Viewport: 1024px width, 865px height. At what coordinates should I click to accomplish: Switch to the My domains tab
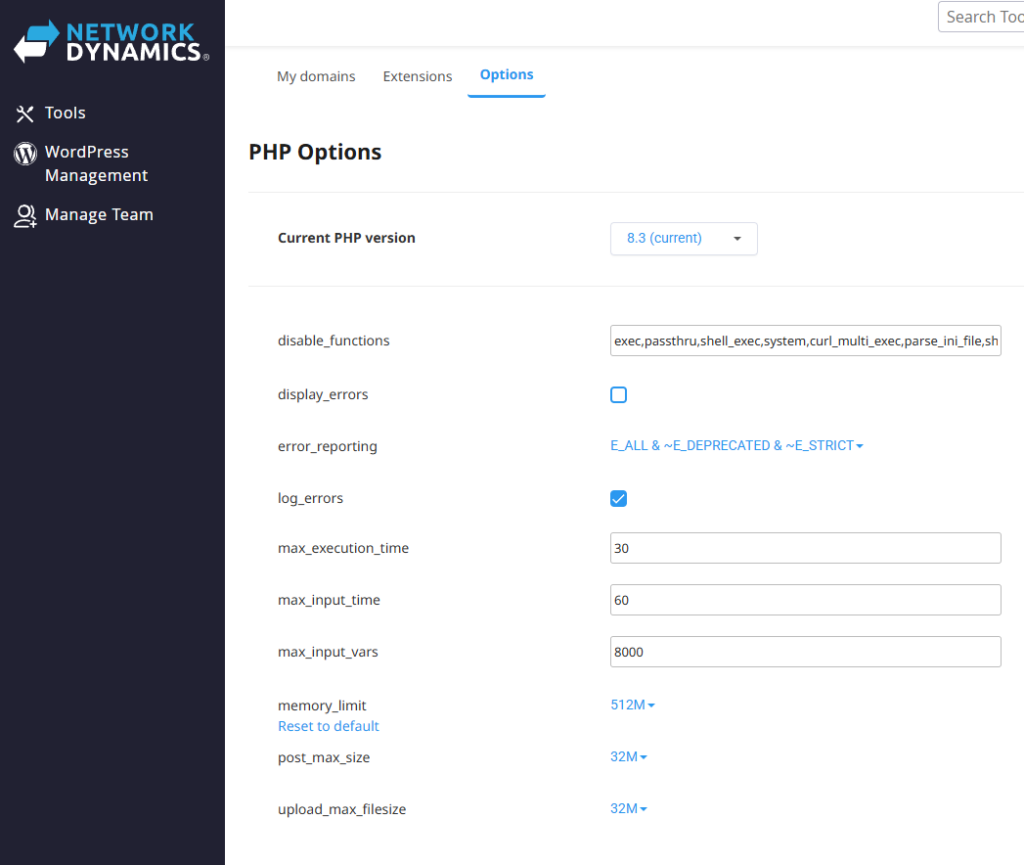pyautogui.click(x=316, y=77)
